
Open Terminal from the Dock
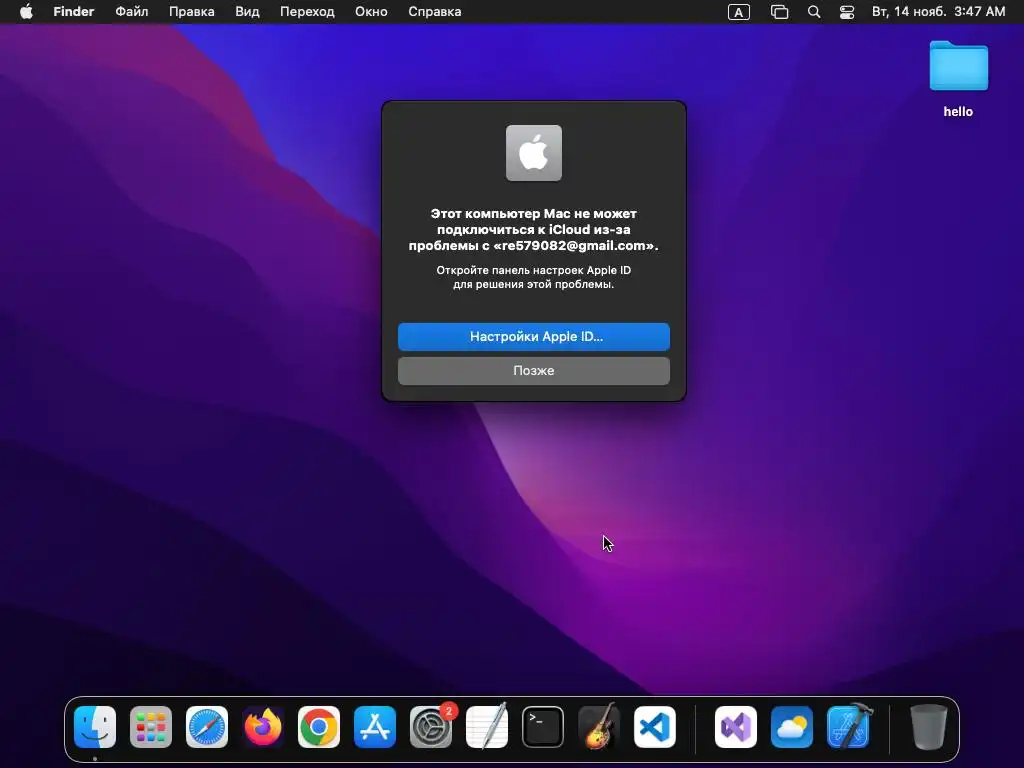pos(543,727)
